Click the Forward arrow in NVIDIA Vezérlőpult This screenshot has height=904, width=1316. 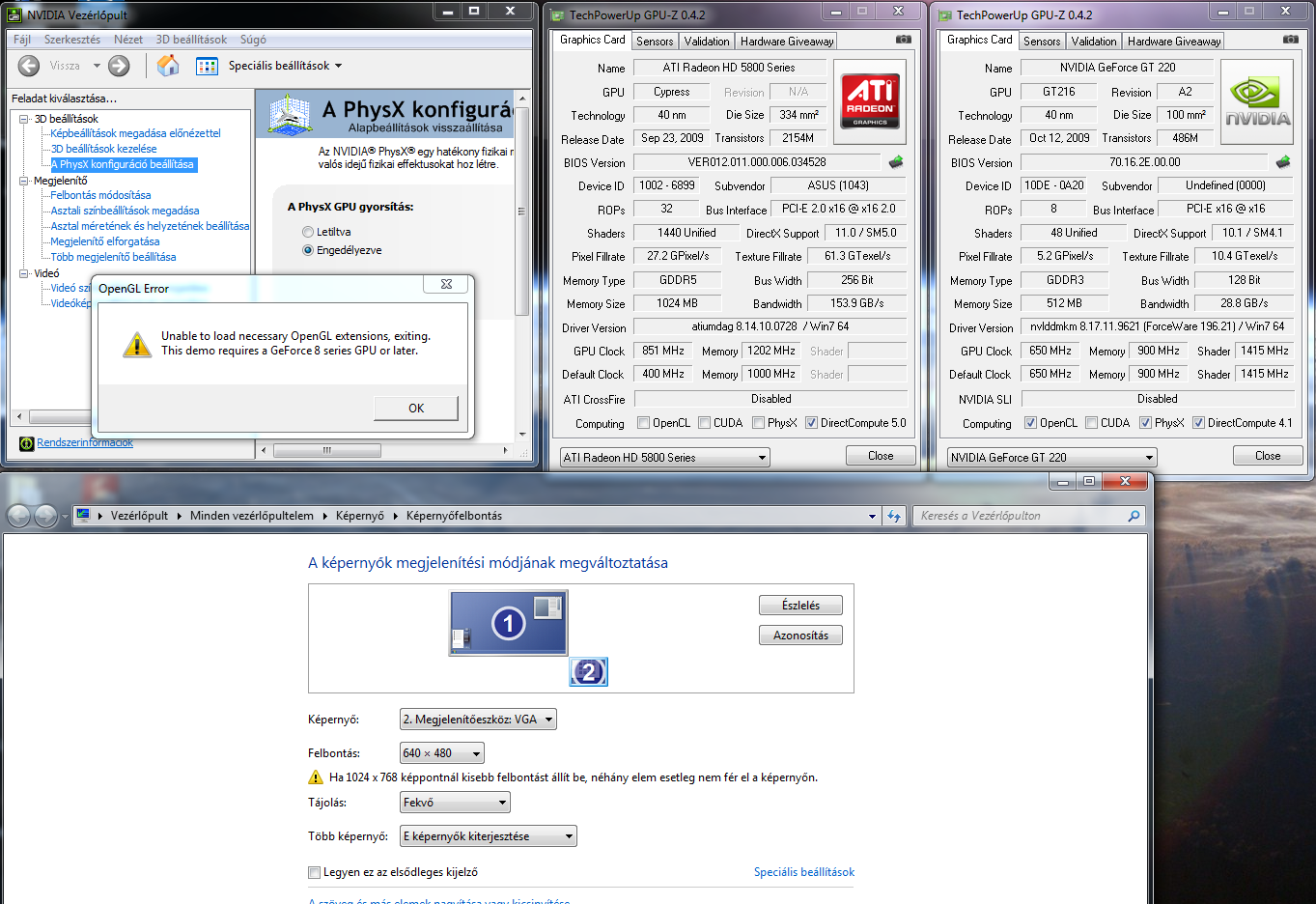click(119, 66)
